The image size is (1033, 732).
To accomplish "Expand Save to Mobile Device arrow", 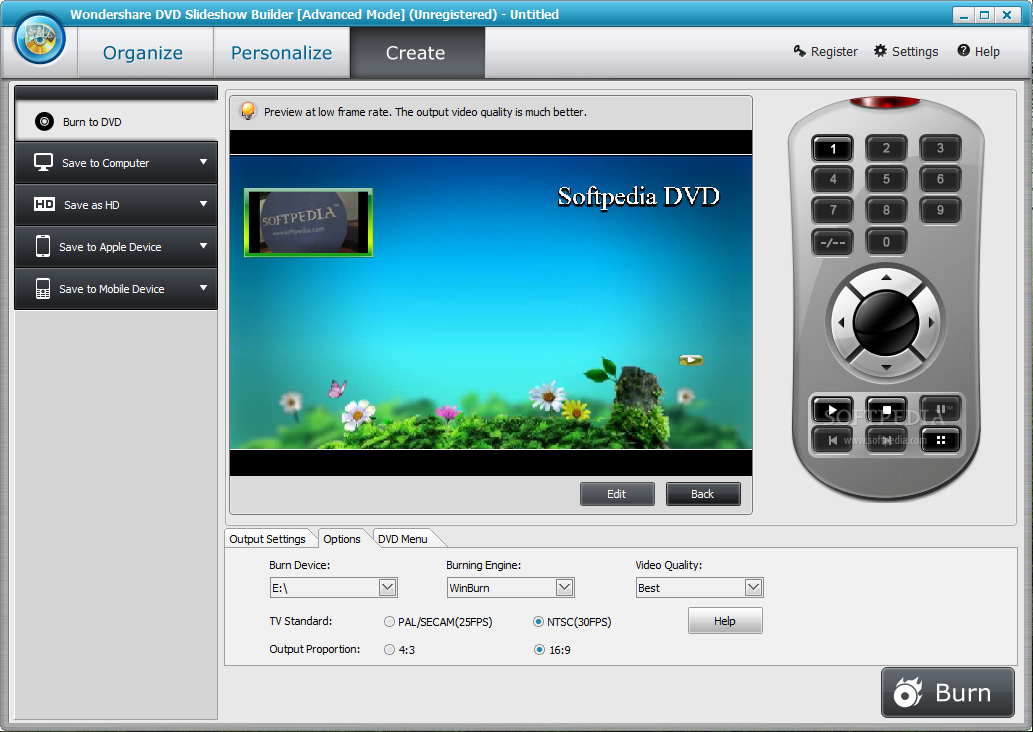I will (x=204, y=288).
